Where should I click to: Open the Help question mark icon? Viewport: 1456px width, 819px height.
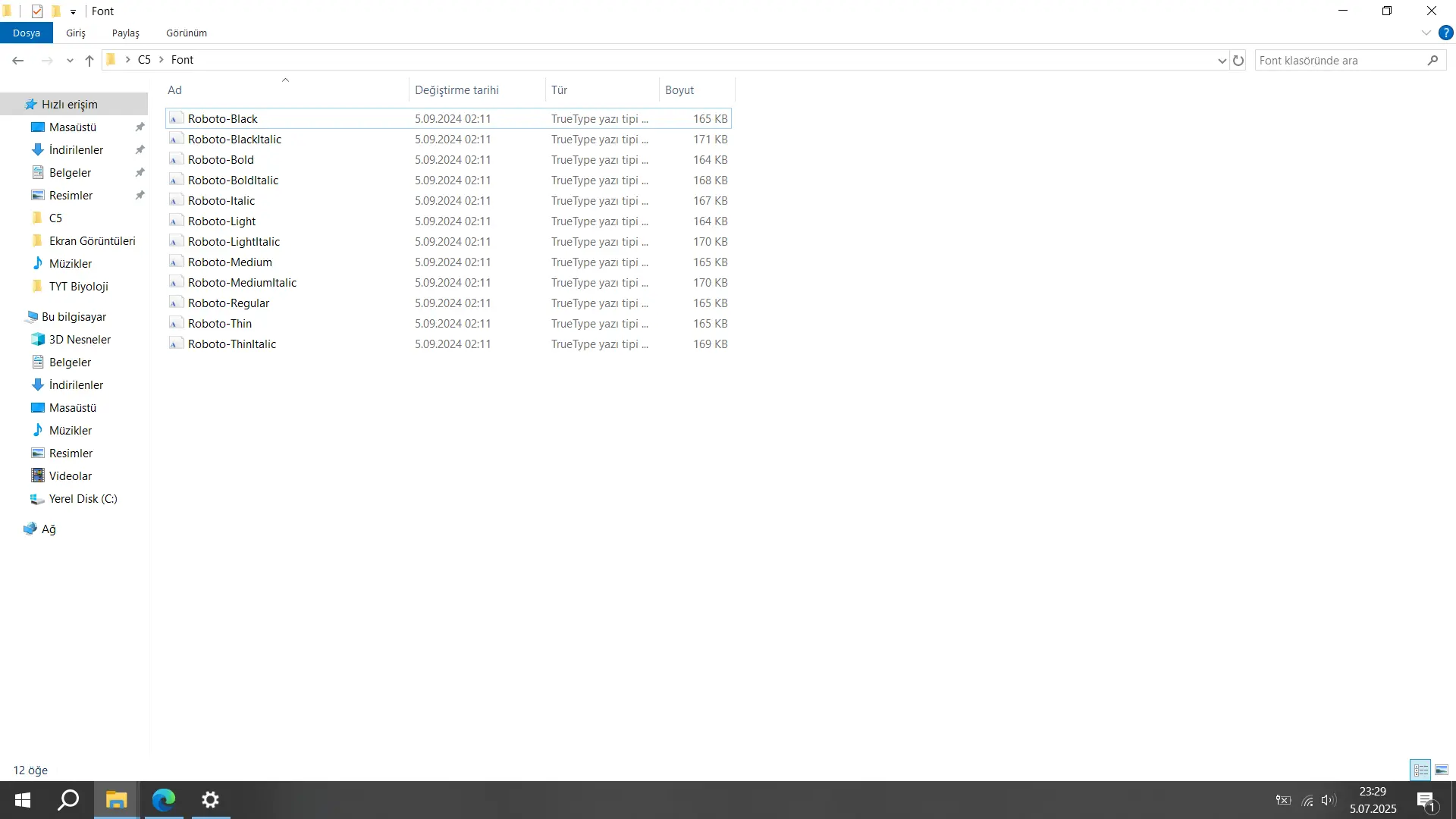[1446, 33]
